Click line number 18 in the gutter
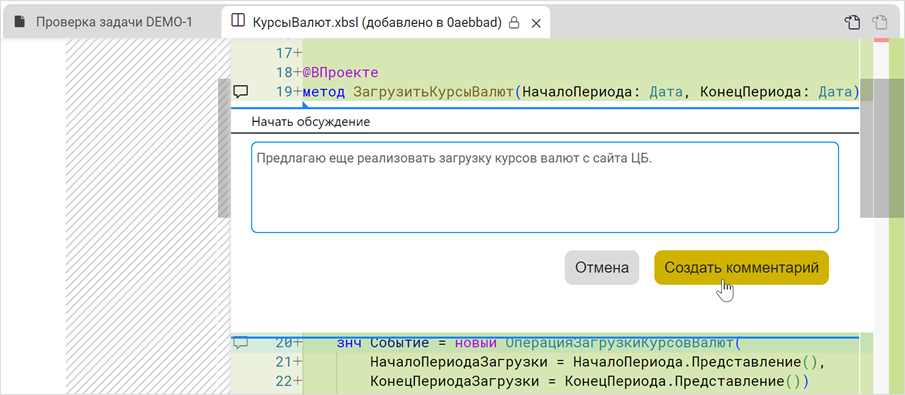Viewport: 905px width, 395px height. tap(283, 73)
